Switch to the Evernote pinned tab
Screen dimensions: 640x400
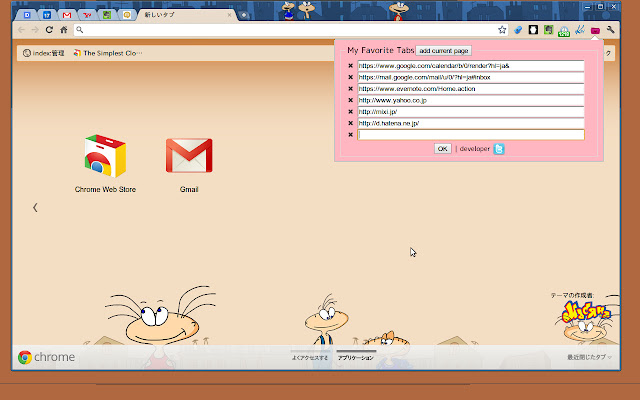(x=107, y=15)
